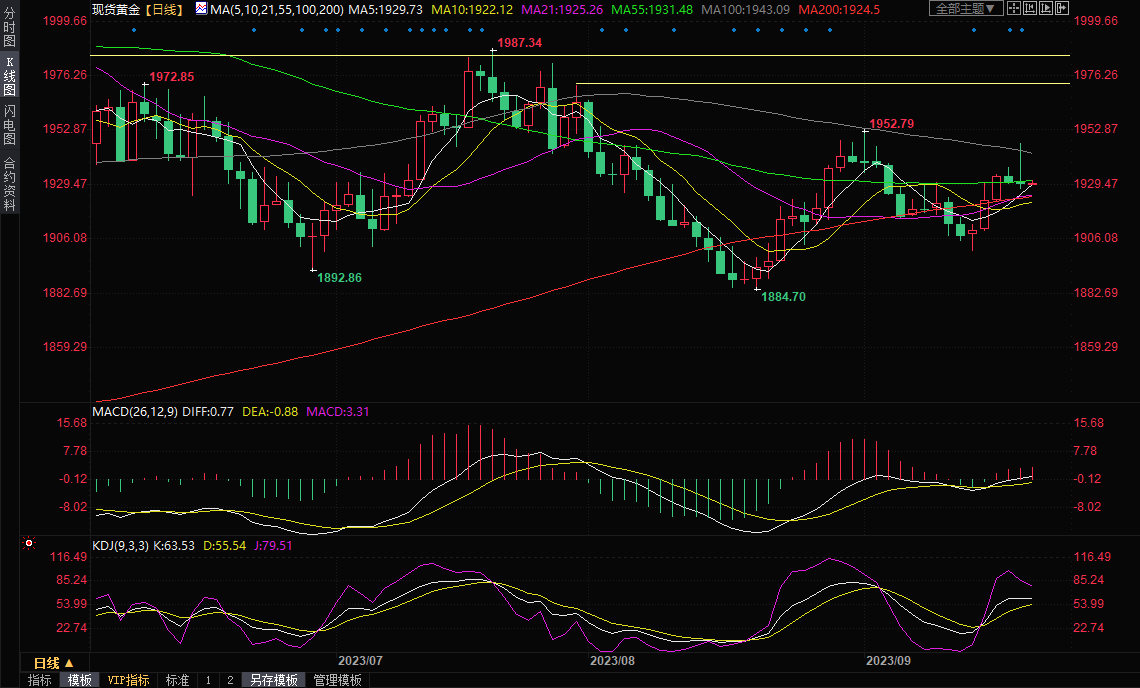Open 合约资料 contract info tab
The width and height of the screenshot is (1140, 688).
tap(10, 183)
